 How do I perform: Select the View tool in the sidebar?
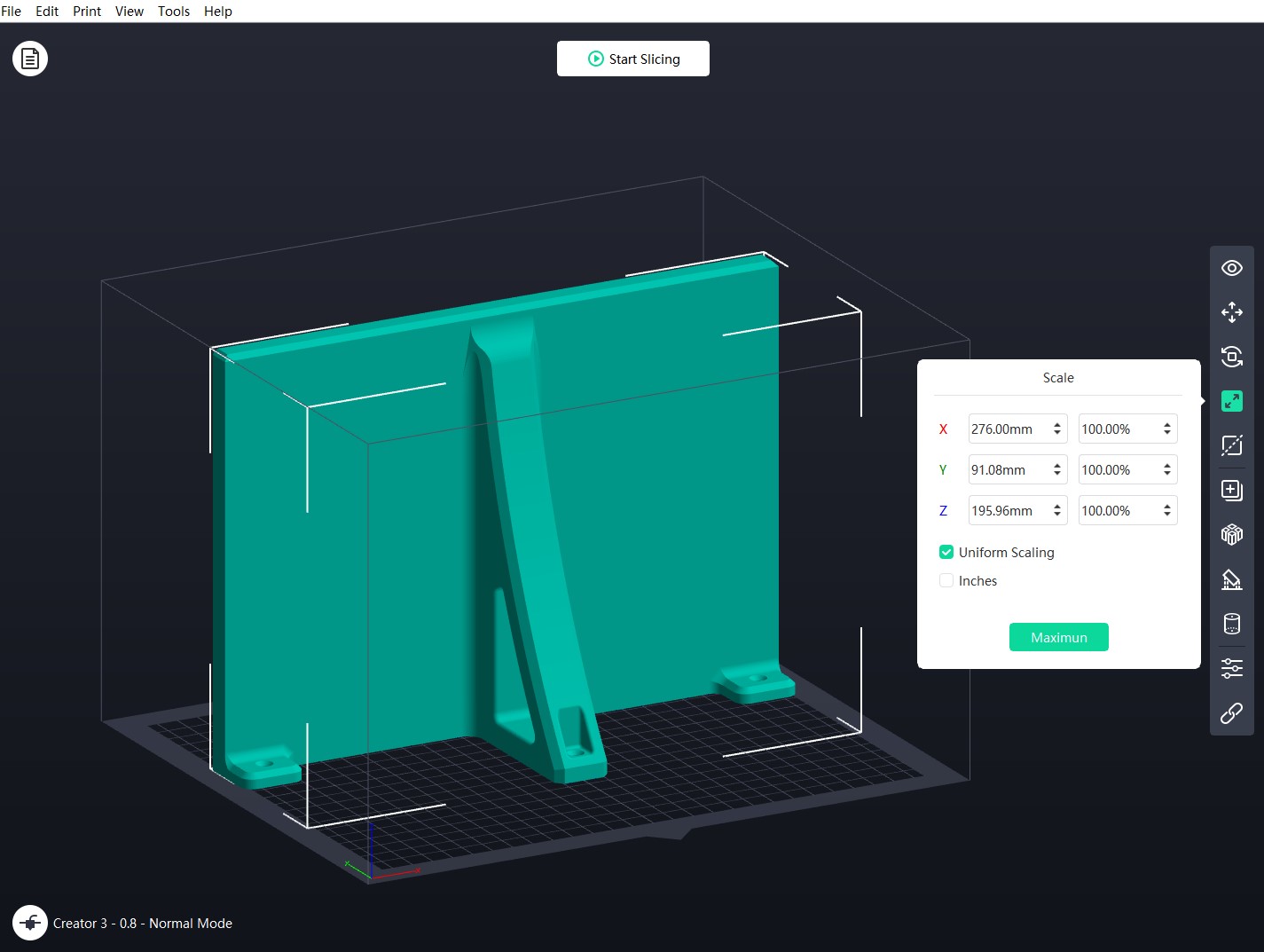(x=1231, y=267)
